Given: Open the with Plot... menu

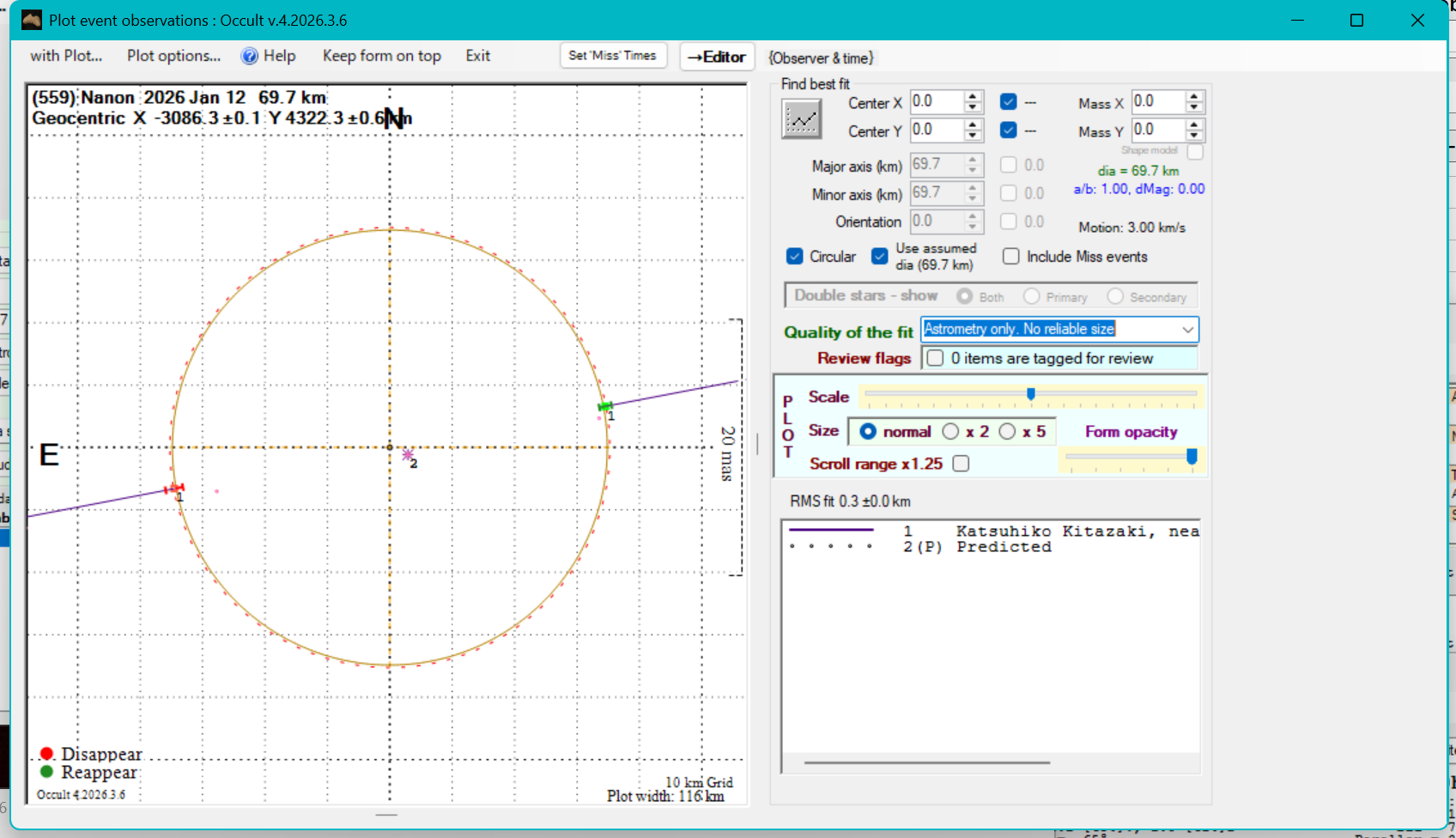Looking at the screenshot, I should point(66,56).
